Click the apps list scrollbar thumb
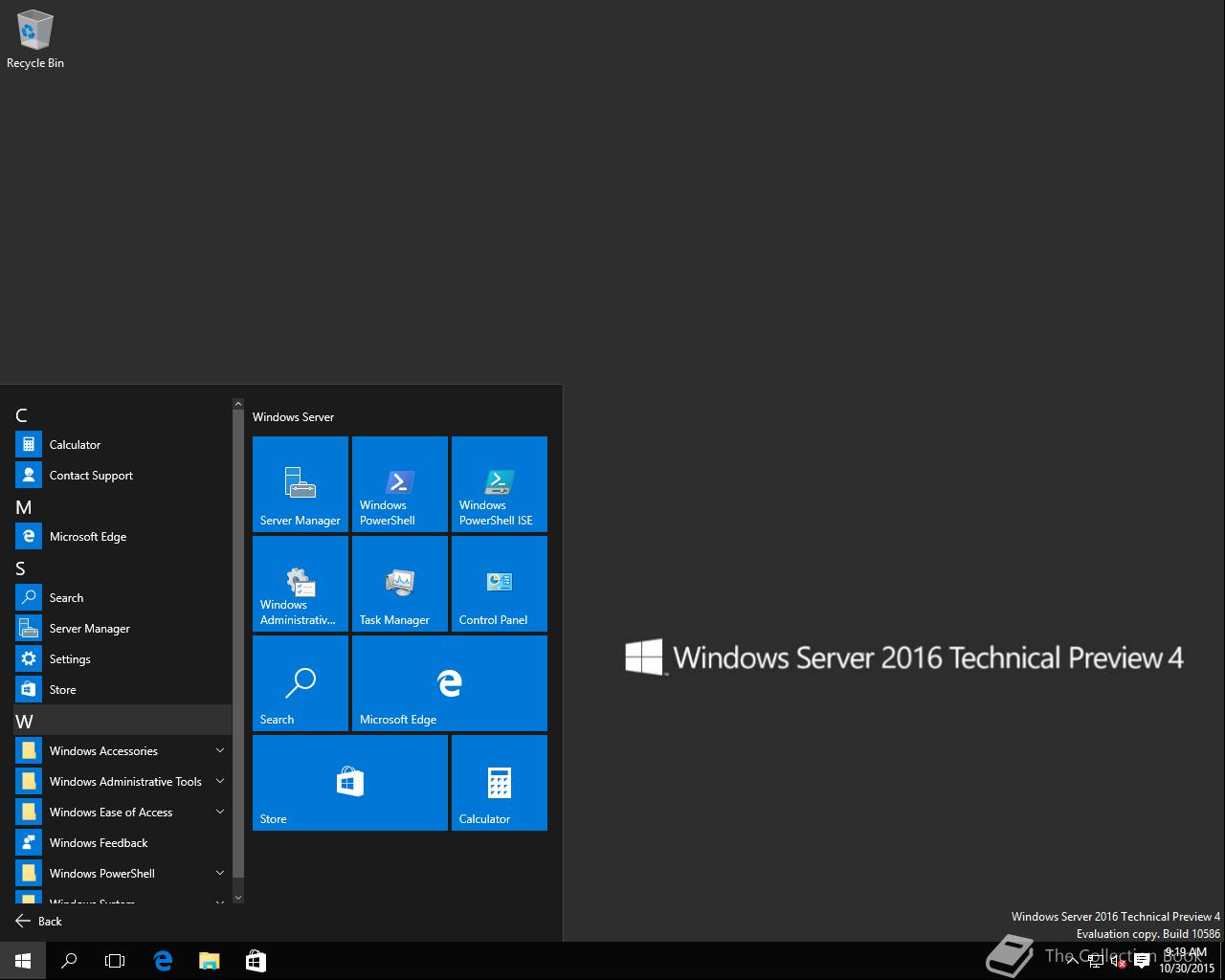Screen dimensions: 1225x980 pyautogui.click(x=238, y=644)
